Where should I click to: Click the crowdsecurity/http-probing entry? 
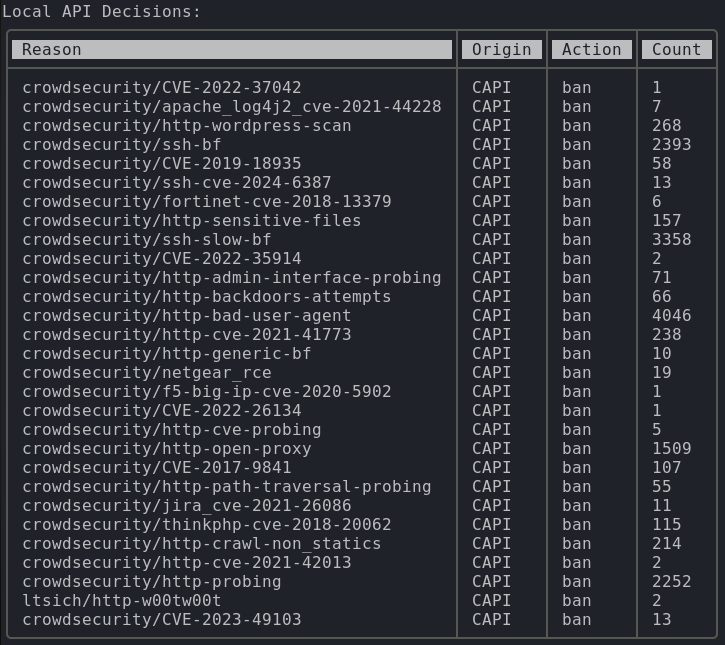152,582
